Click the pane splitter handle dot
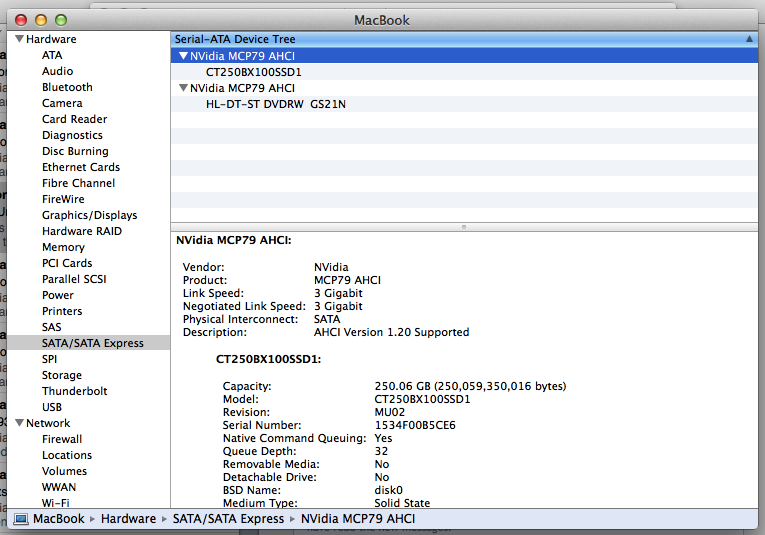 click(x=463, y=227)
